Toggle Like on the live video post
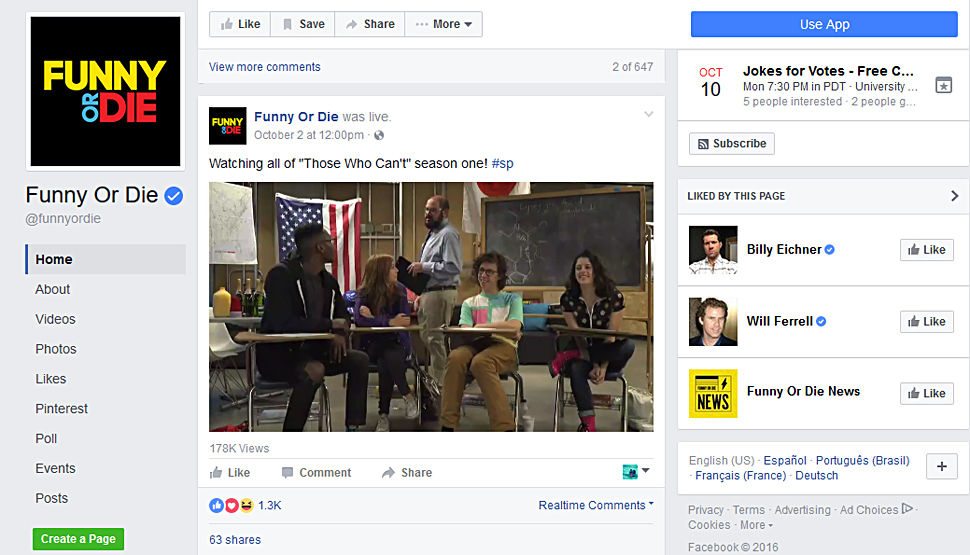This screenshot has height=555, width=970. coord(230,473)
